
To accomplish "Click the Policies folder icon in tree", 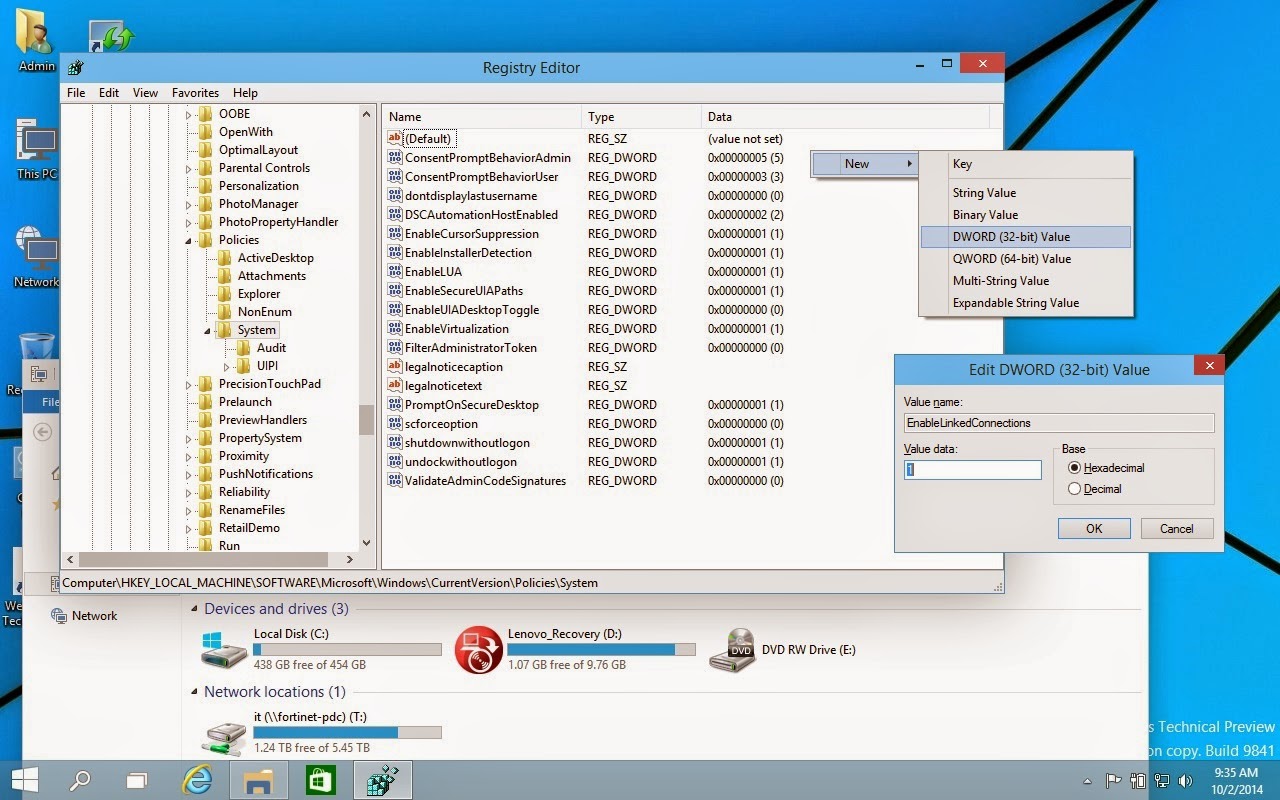I will tap(205, 240).
